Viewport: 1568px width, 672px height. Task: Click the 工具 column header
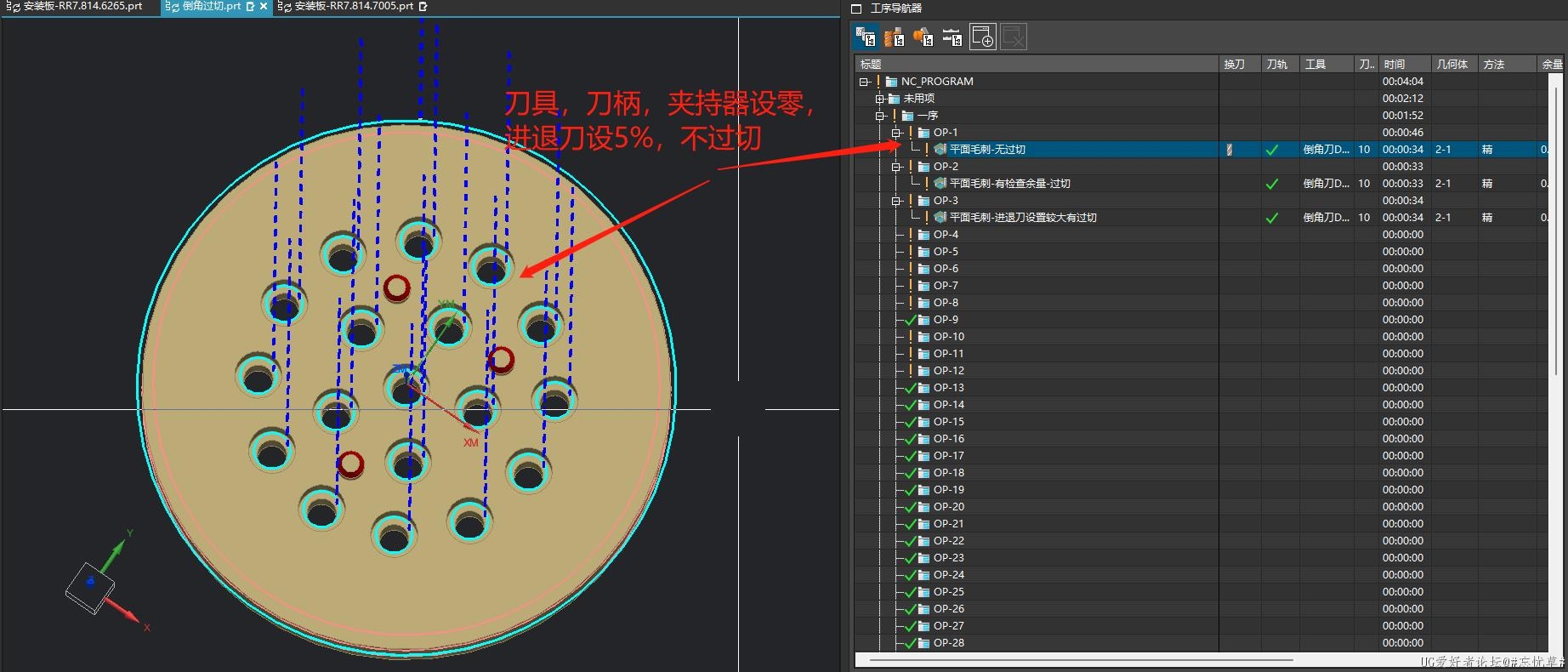pos(1327,65)
